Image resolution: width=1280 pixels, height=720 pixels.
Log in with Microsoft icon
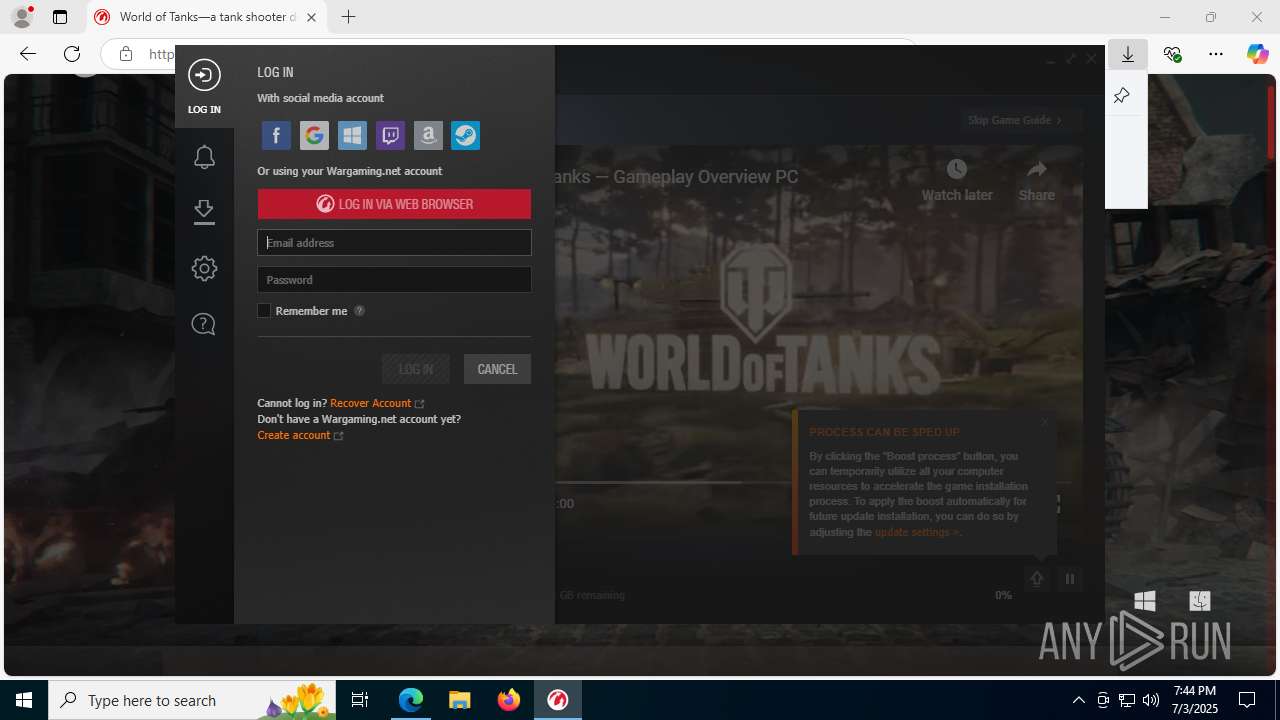352,135
